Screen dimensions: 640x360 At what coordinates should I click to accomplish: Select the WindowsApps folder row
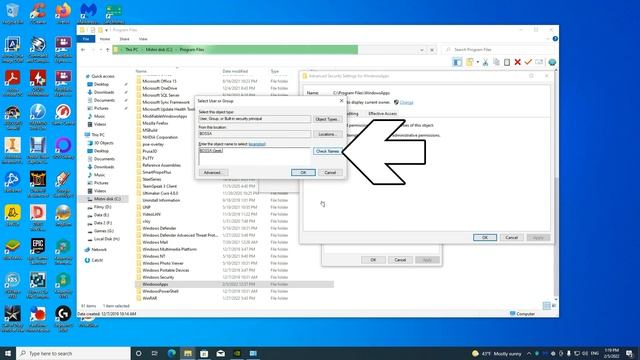(235, 284)
